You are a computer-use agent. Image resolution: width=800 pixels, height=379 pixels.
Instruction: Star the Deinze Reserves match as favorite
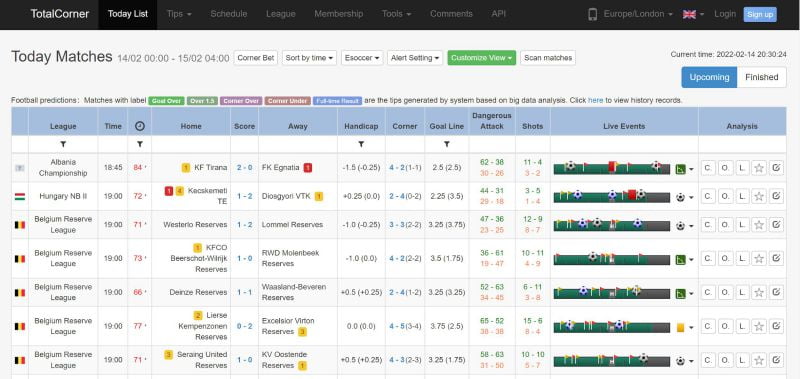coord(759,292)
